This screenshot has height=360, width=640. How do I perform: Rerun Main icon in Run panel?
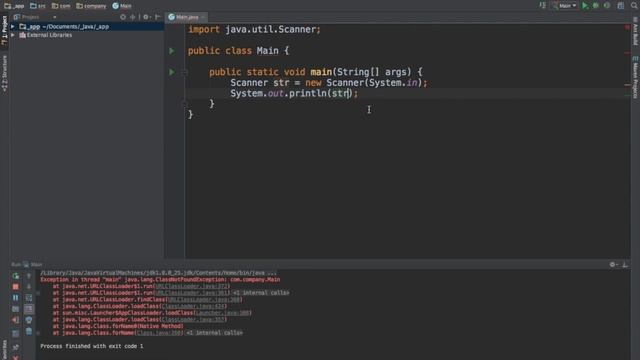point(16,276)
